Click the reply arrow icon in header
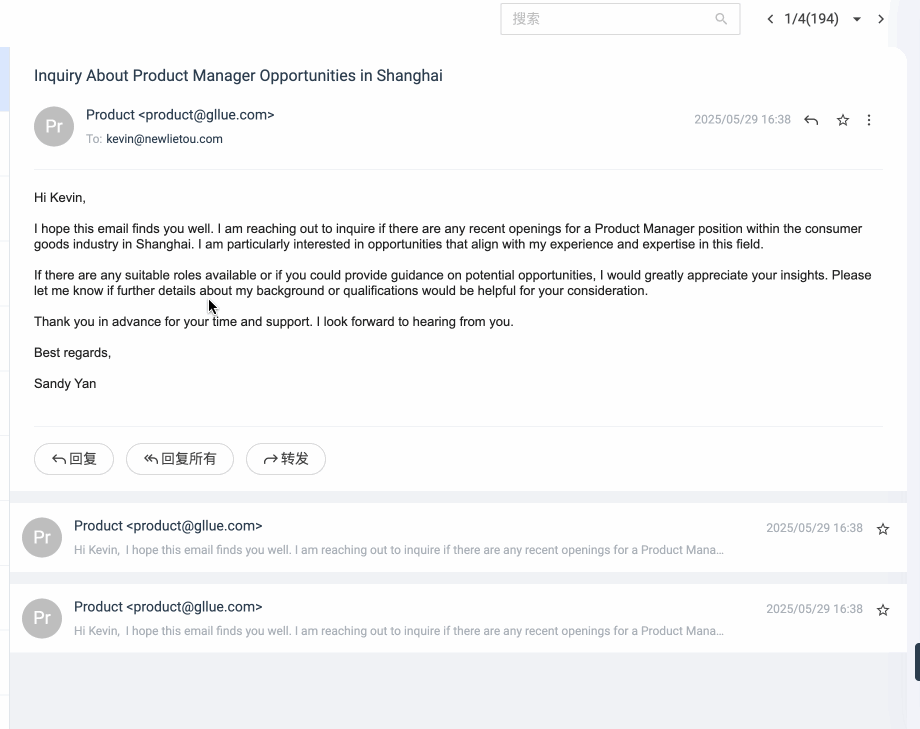Screen dimensions: 920x729 point(811,120)
